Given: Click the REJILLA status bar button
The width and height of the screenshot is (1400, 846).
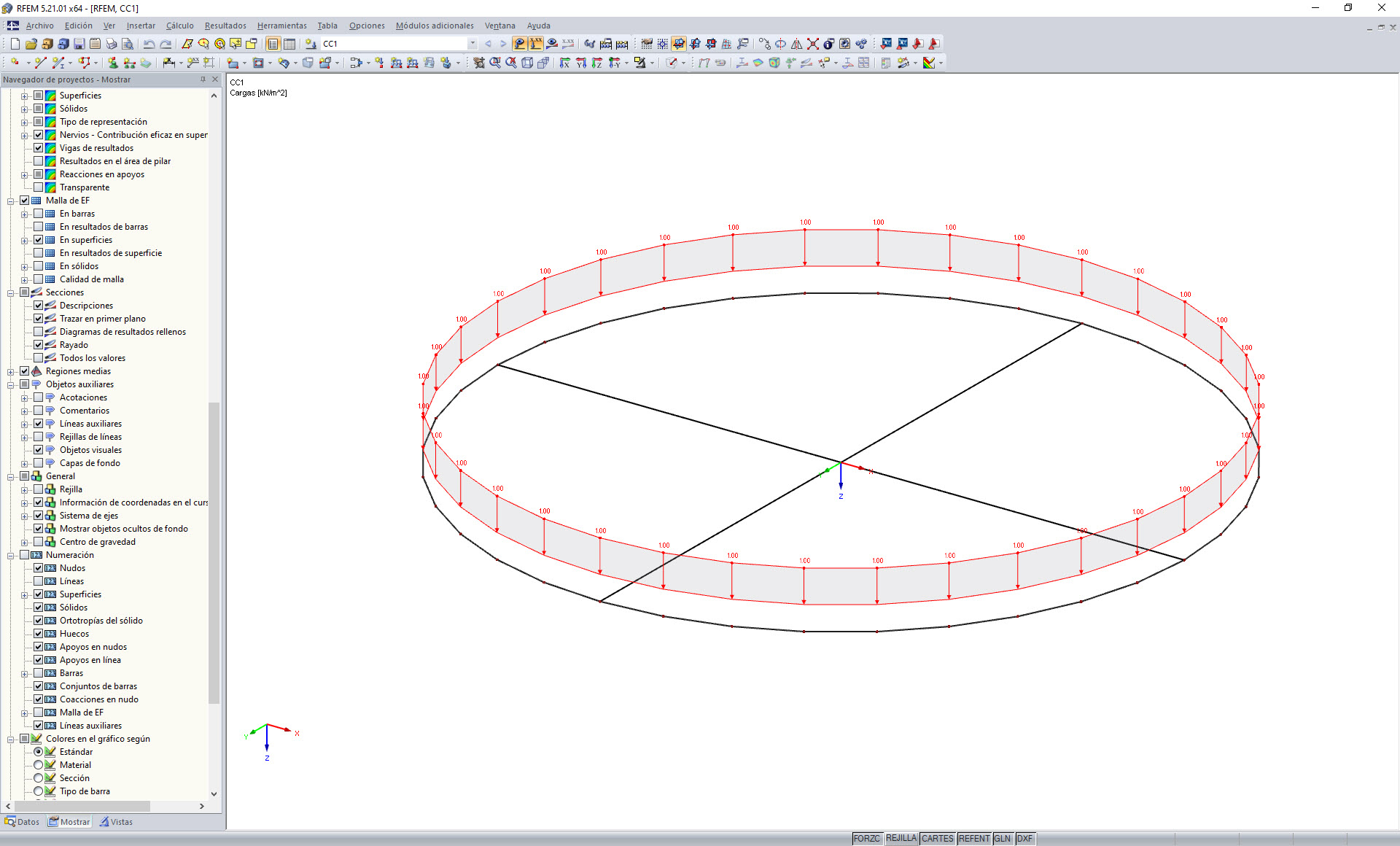Looking at the screenshot, I should click(x=901, y=839).
